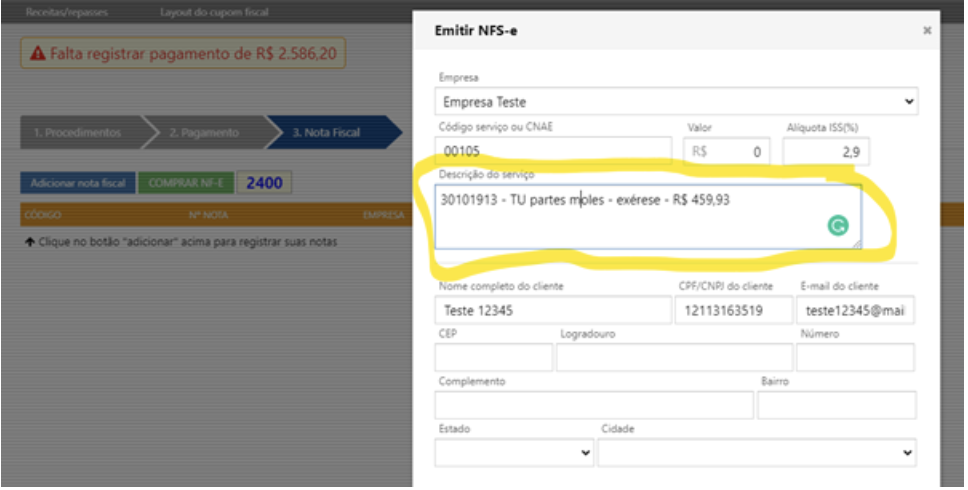
Task: Click the EMPRESA column header
Action: coord(383,215)
